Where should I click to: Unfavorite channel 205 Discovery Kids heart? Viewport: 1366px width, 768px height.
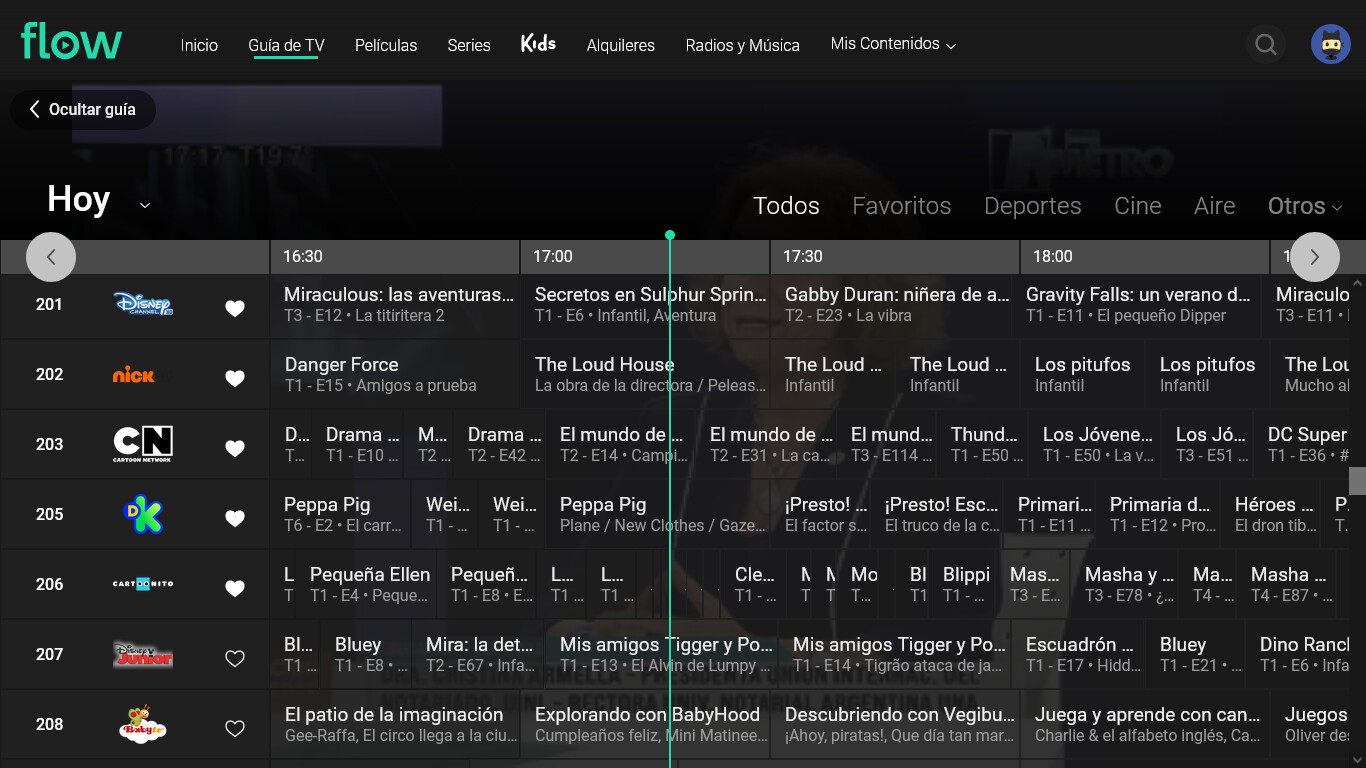235,519
